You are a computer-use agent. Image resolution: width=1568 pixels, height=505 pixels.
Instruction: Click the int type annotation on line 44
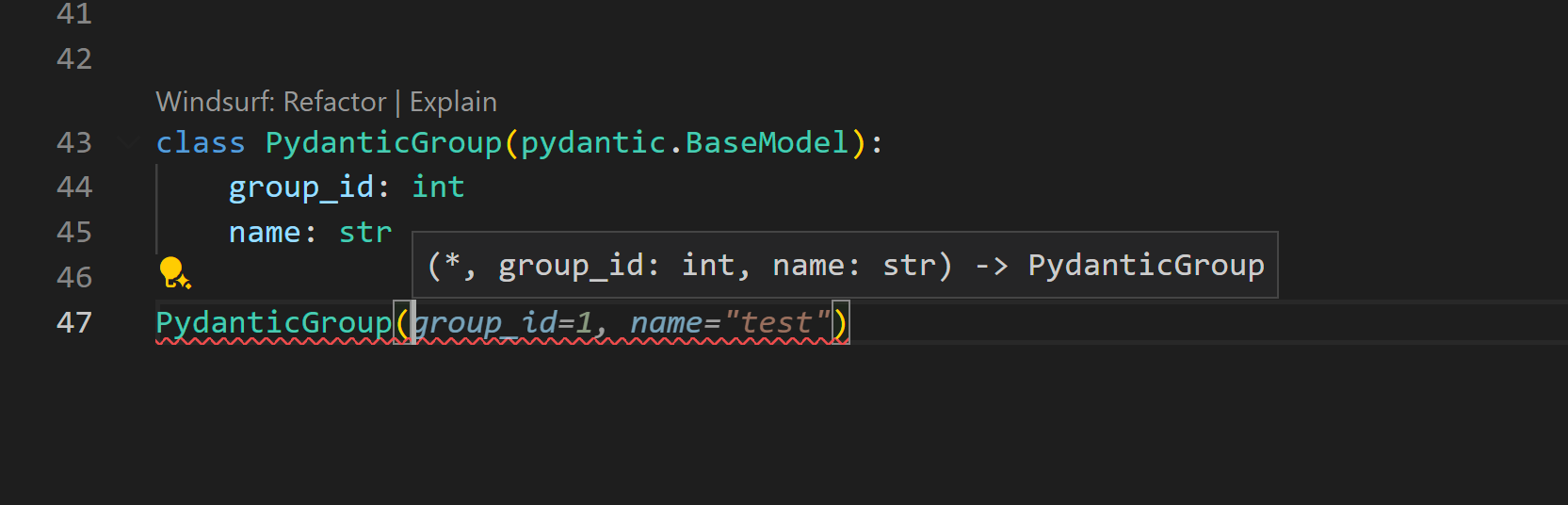438,187
